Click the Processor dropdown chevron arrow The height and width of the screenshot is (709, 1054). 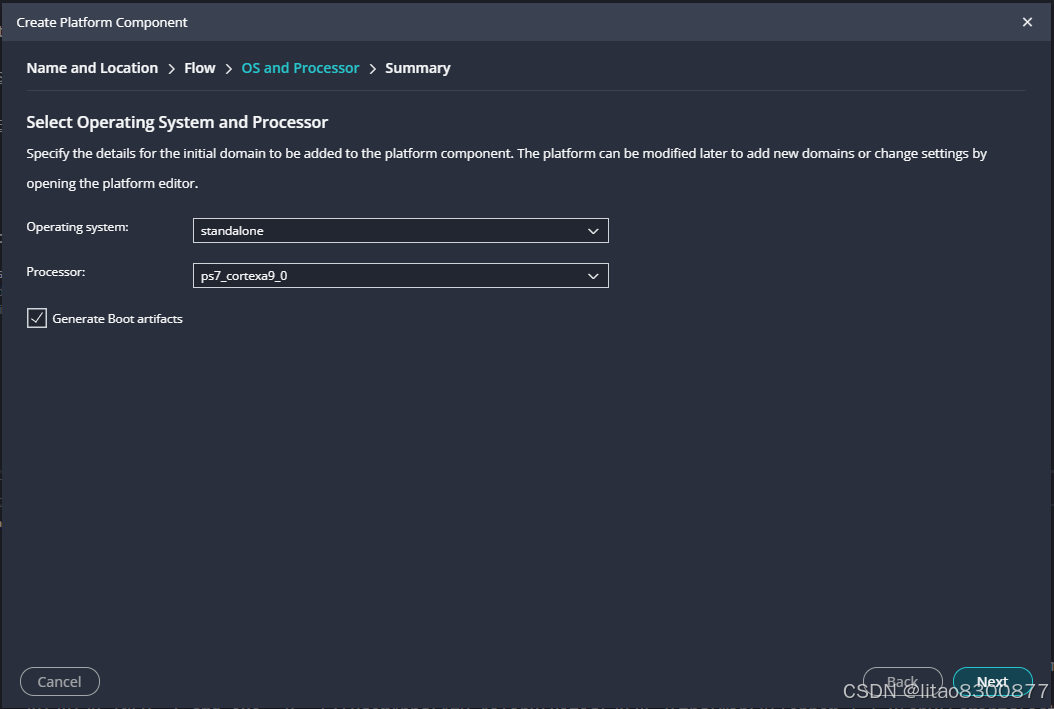(593, 276)
